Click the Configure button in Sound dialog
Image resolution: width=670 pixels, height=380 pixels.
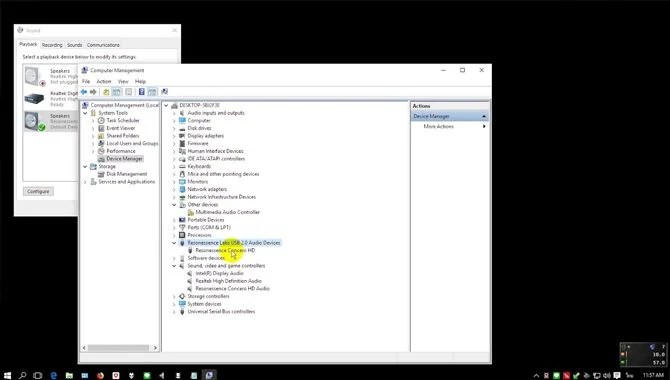[38, 191]
